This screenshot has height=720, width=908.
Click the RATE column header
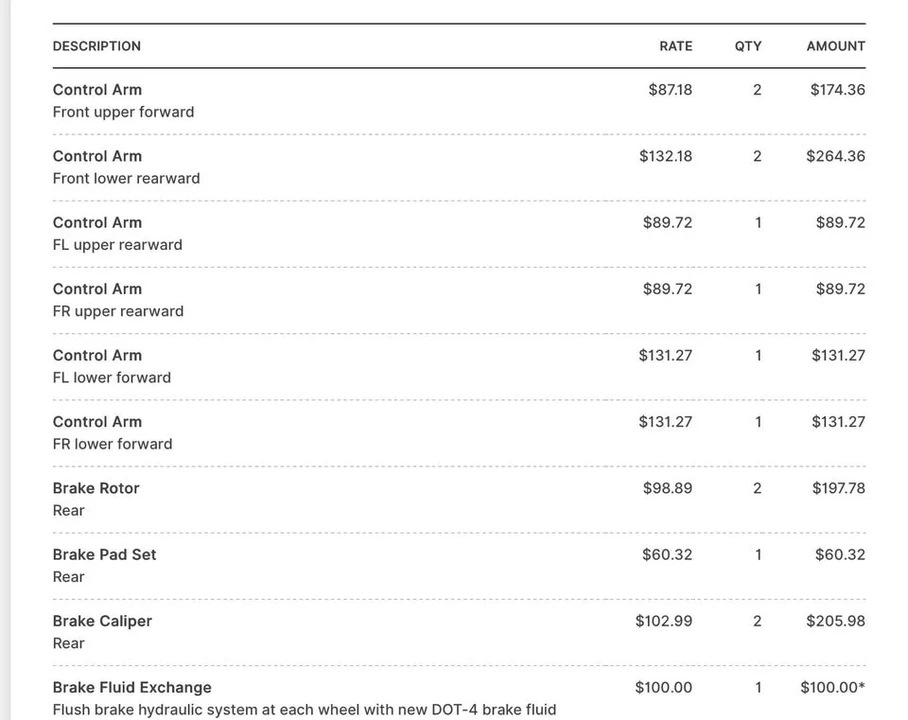click(676, 46)
